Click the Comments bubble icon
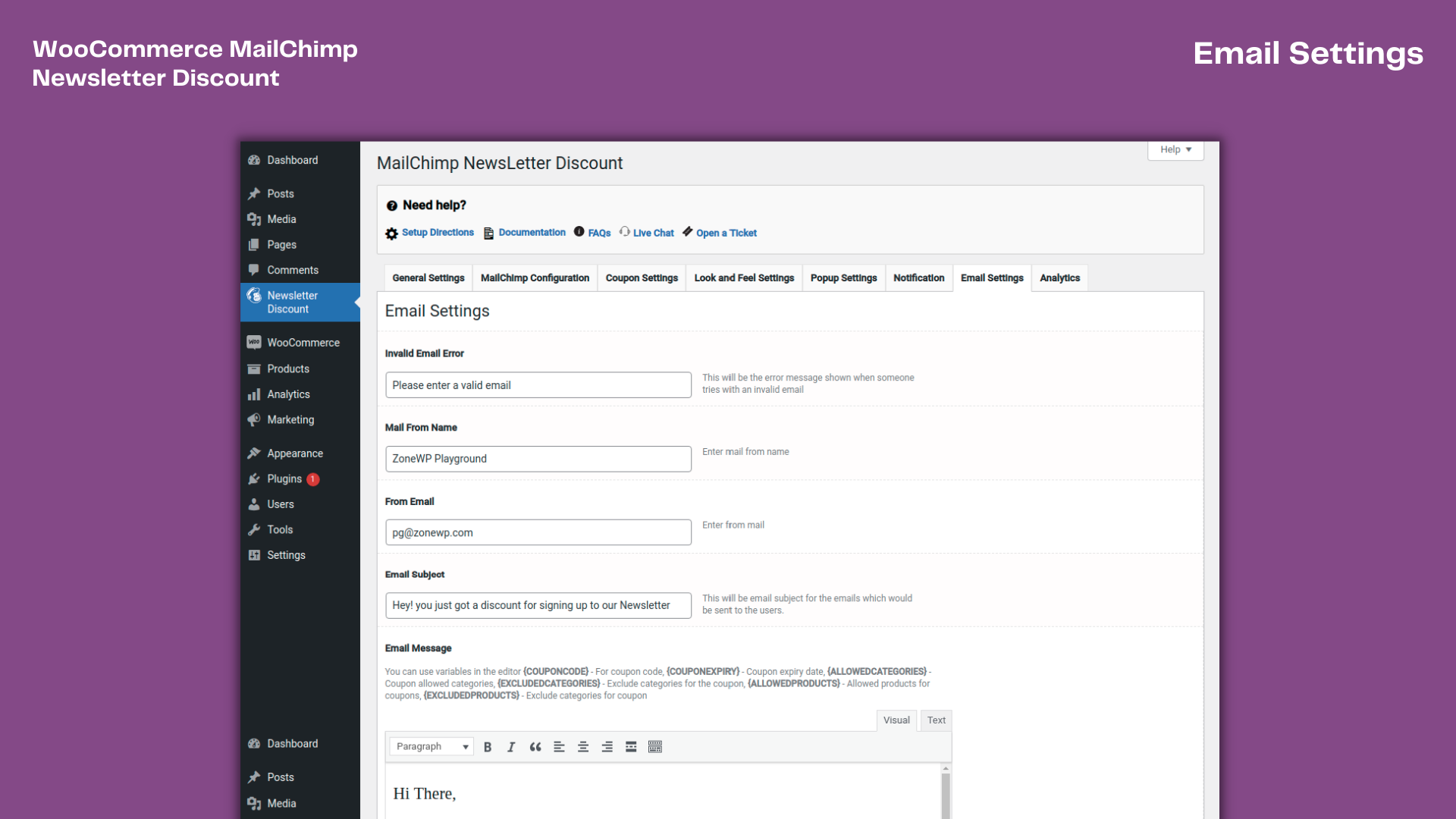 click(x=254, y=270)
